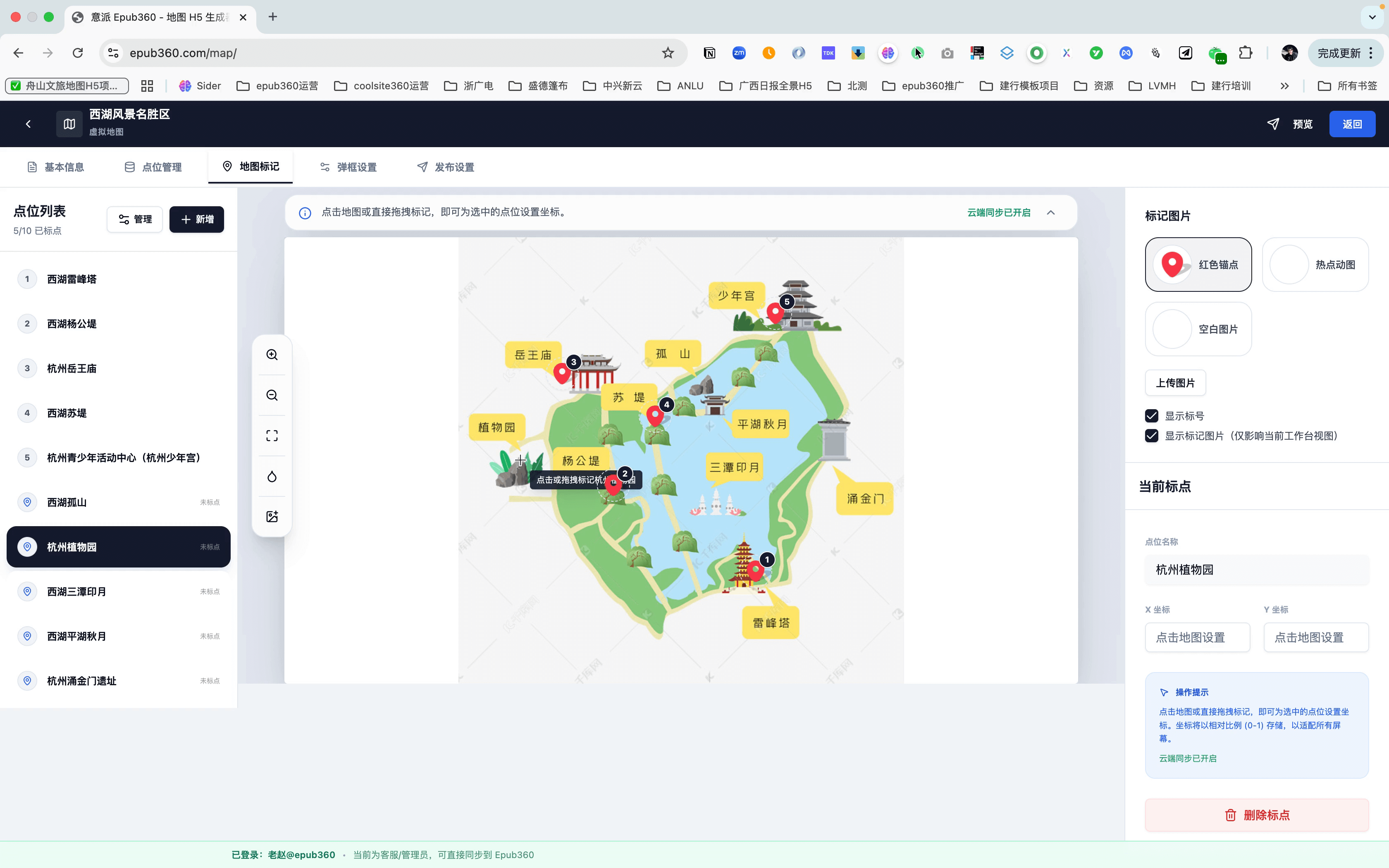Screen dimensions: 1389x868
Task: Click the zoom out magnifier icon
Action: pos(272,396)
